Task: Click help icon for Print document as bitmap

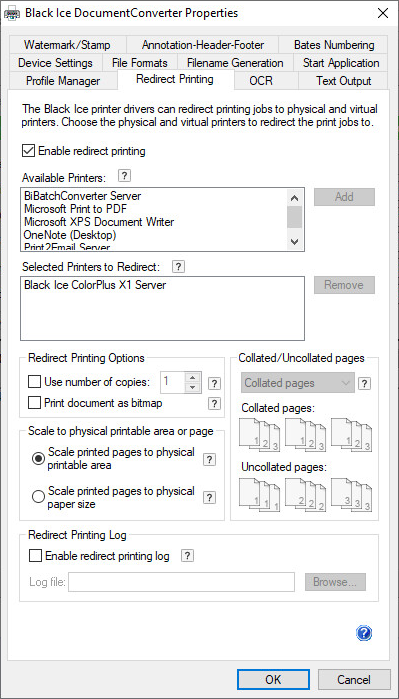Action: (215, 403)
